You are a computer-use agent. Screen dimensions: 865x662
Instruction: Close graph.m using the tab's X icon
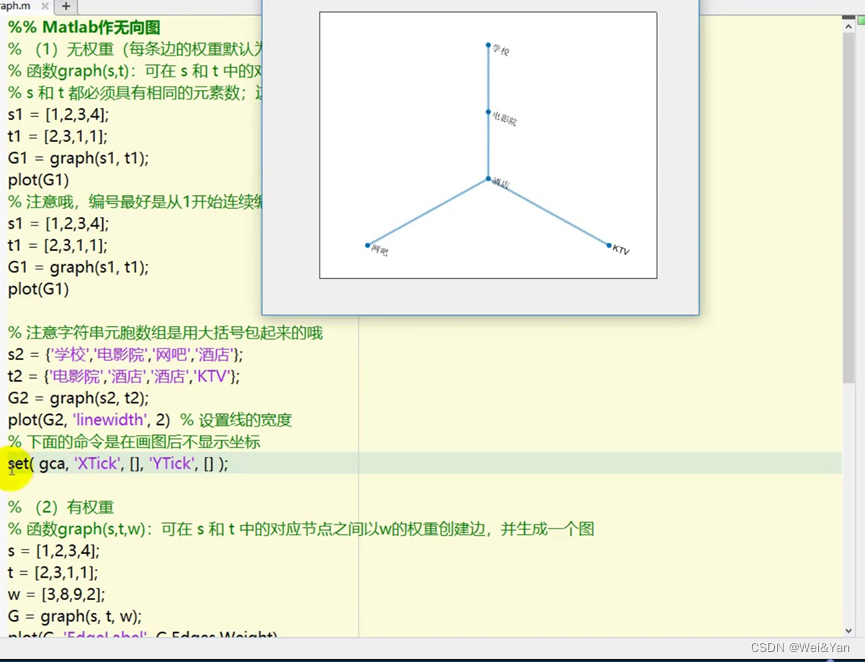tap(43, 6)
